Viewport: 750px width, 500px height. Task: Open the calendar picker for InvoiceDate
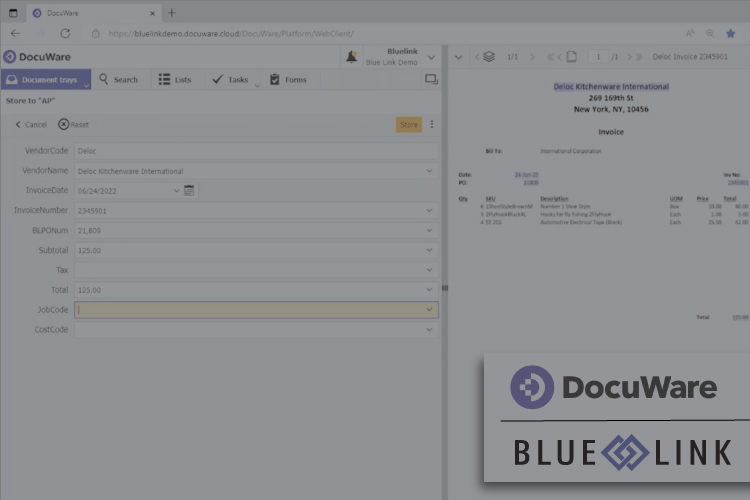(x=190, y=190)
